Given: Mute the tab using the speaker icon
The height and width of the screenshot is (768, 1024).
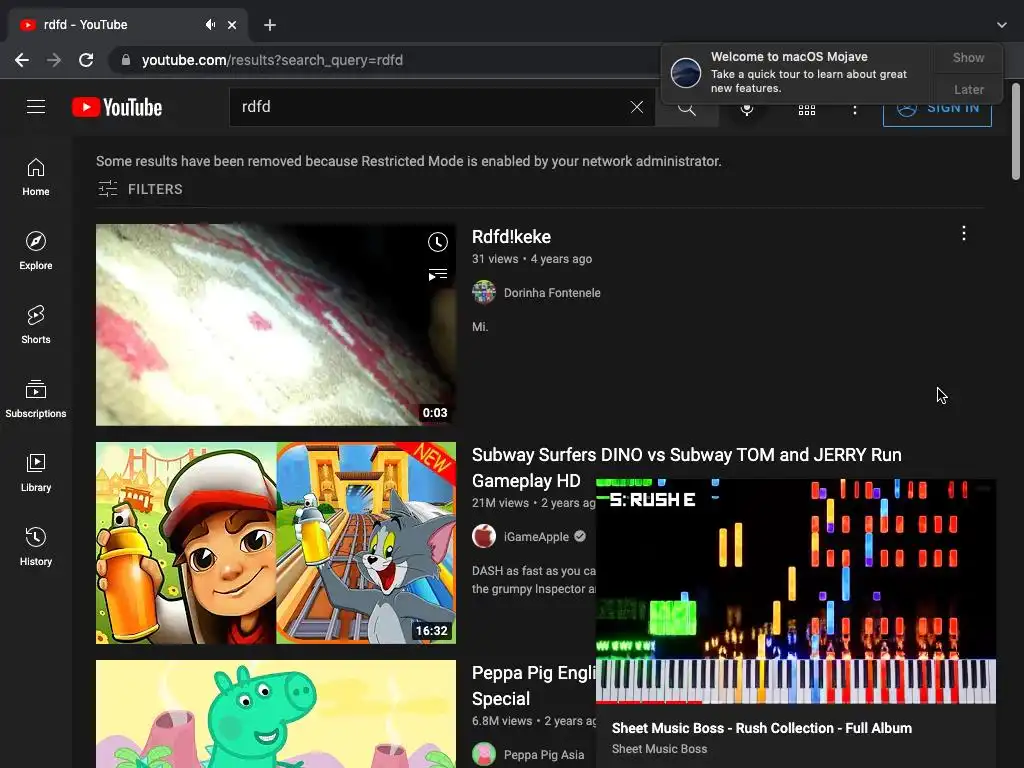Looking at the screenshot, I should [210, 25].
